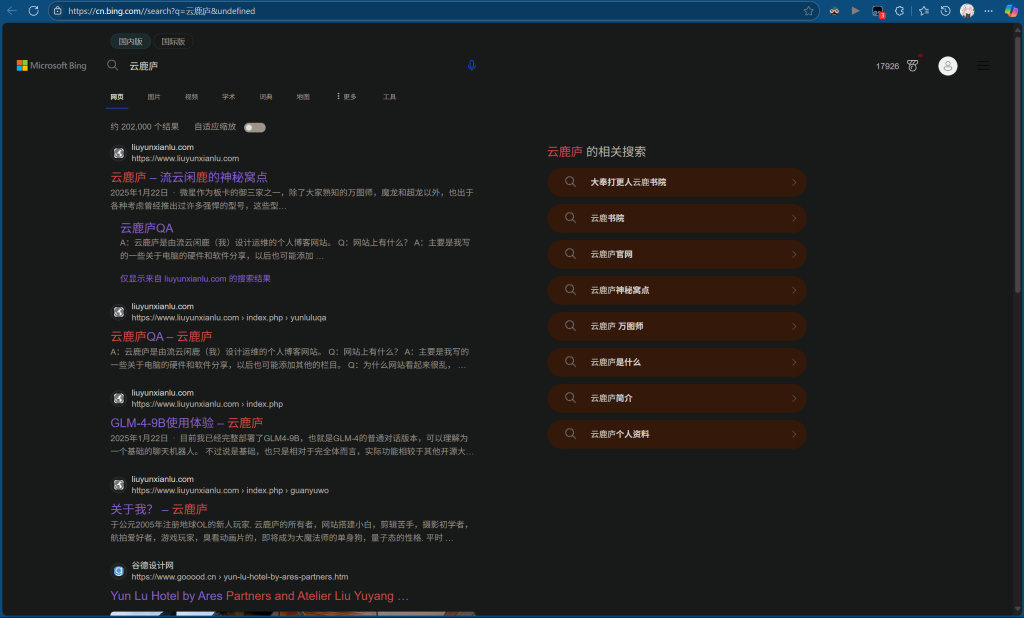The height and width of the screenshot is (618, 1024).
Task: Click the grey play-triangle extension icon
Action: click(856, 10)
